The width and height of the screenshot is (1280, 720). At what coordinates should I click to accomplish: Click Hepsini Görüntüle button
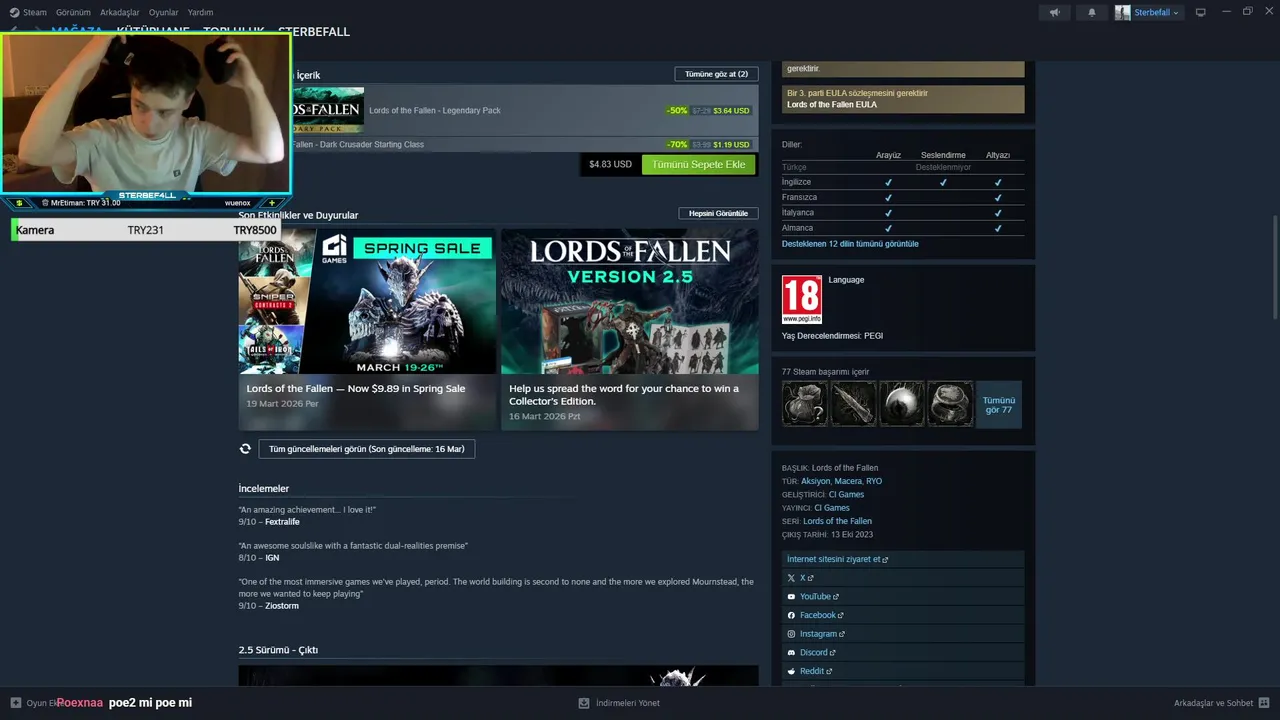tap(718, 213)
